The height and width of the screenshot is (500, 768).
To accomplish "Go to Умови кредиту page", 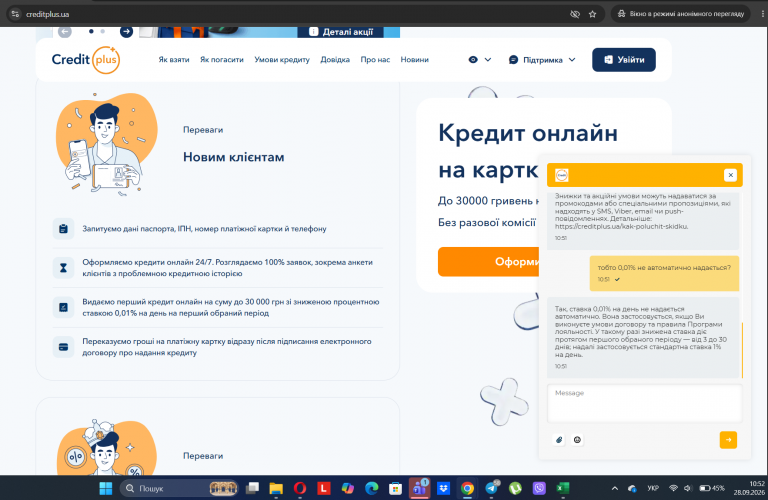I will tap(282, 60).
